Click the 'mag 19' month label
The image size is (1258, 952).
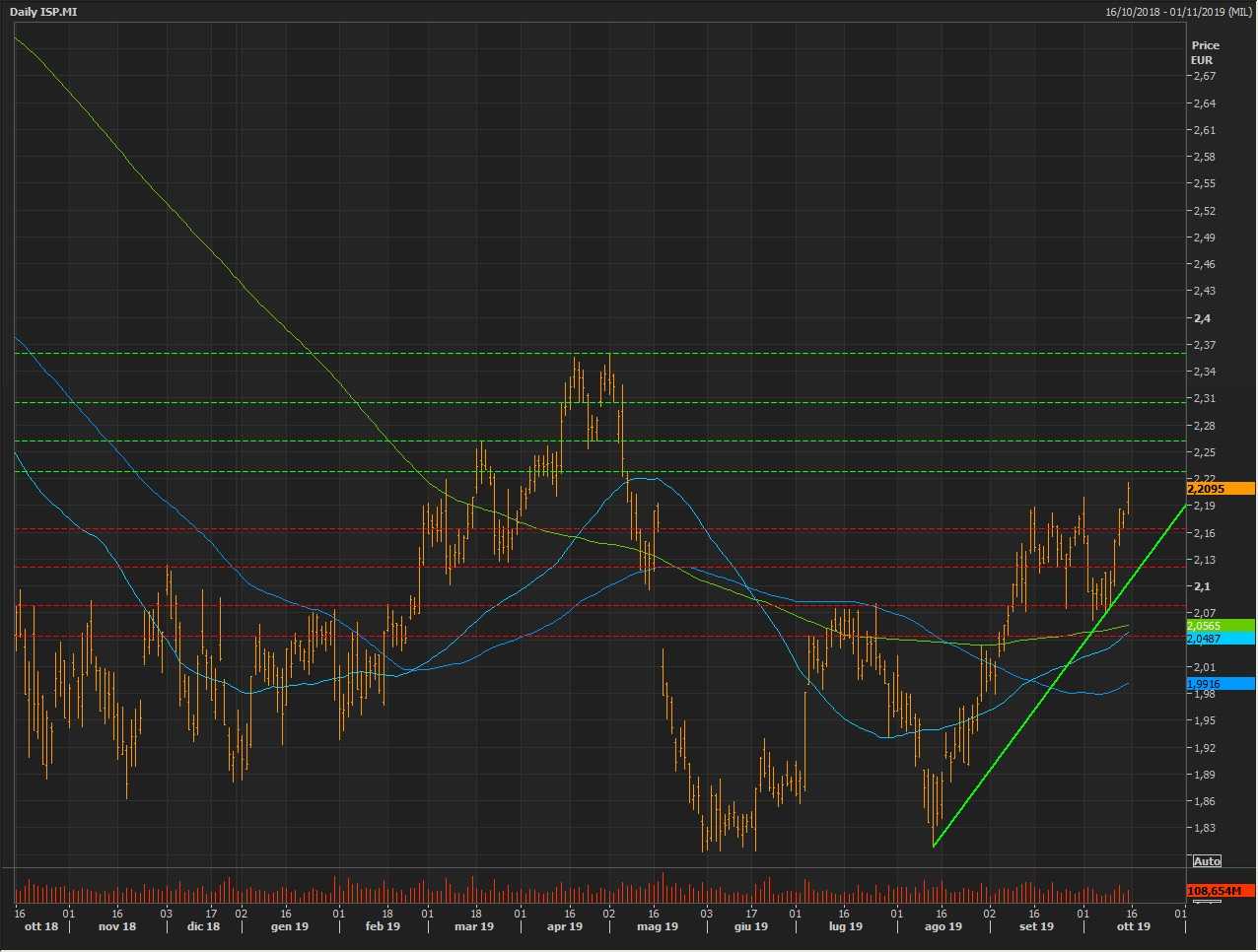(658, 926)
